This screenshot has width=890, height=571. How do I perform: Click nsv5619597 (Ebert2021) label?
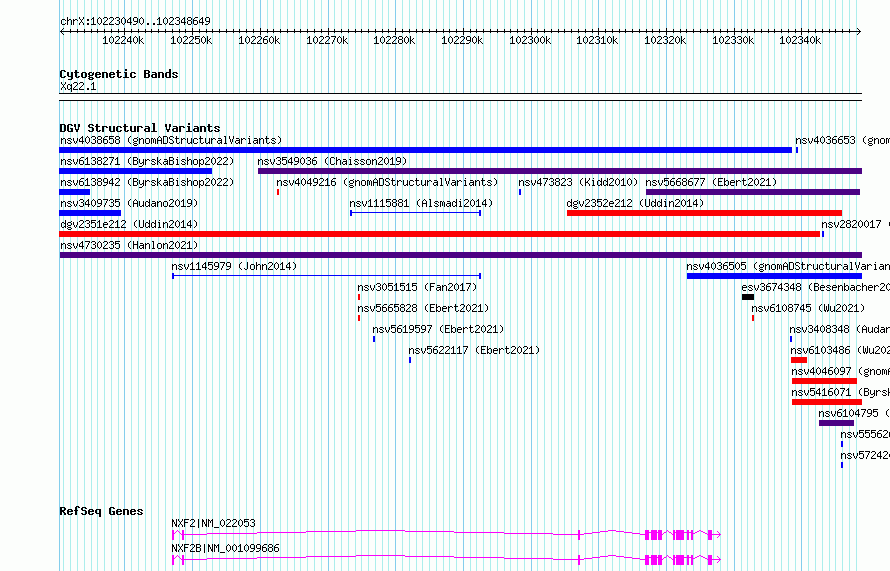438,329
